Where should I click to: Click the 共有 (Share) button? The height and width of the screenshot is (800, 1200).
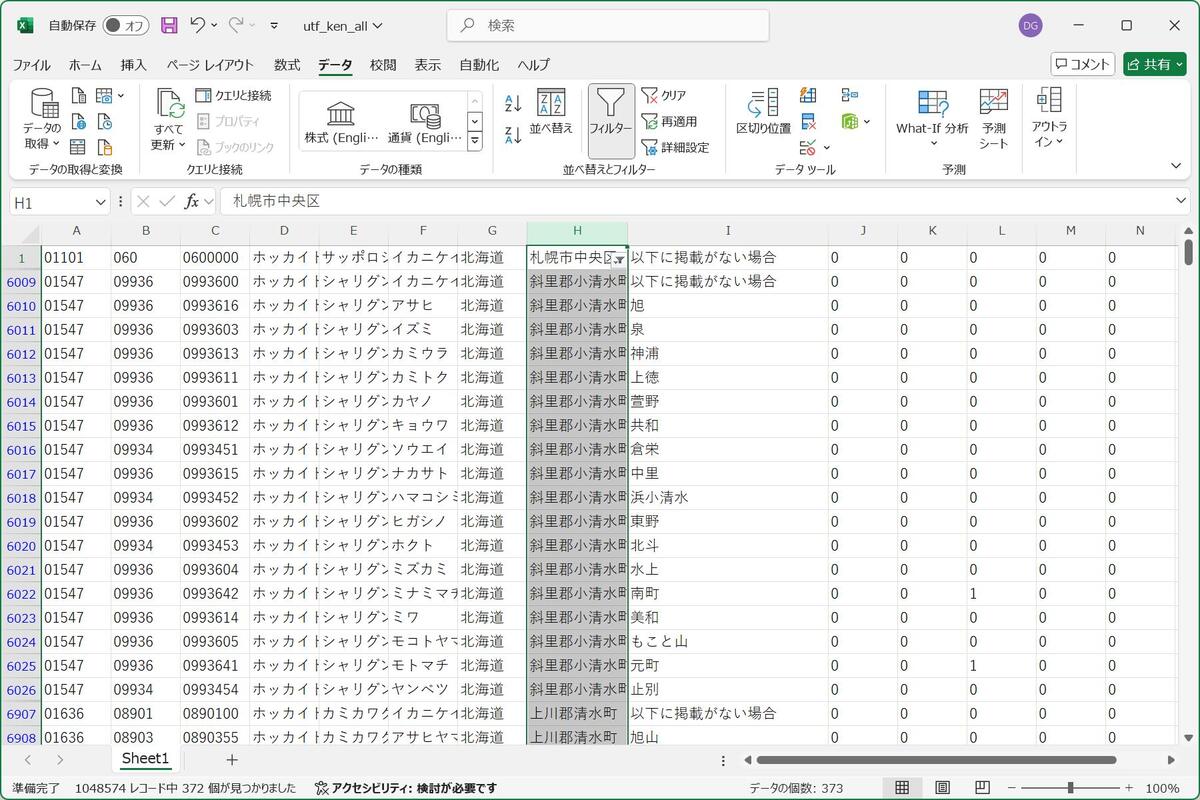tap(1155, 64)
